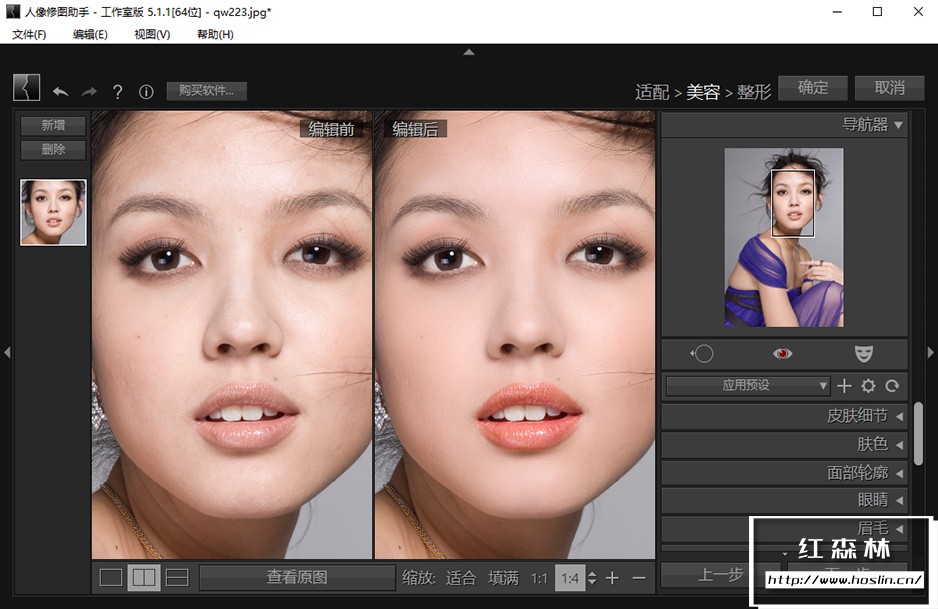Open the 视图(V) menu
The height and width of the screenshot is (609, 938).
(152, 35)
